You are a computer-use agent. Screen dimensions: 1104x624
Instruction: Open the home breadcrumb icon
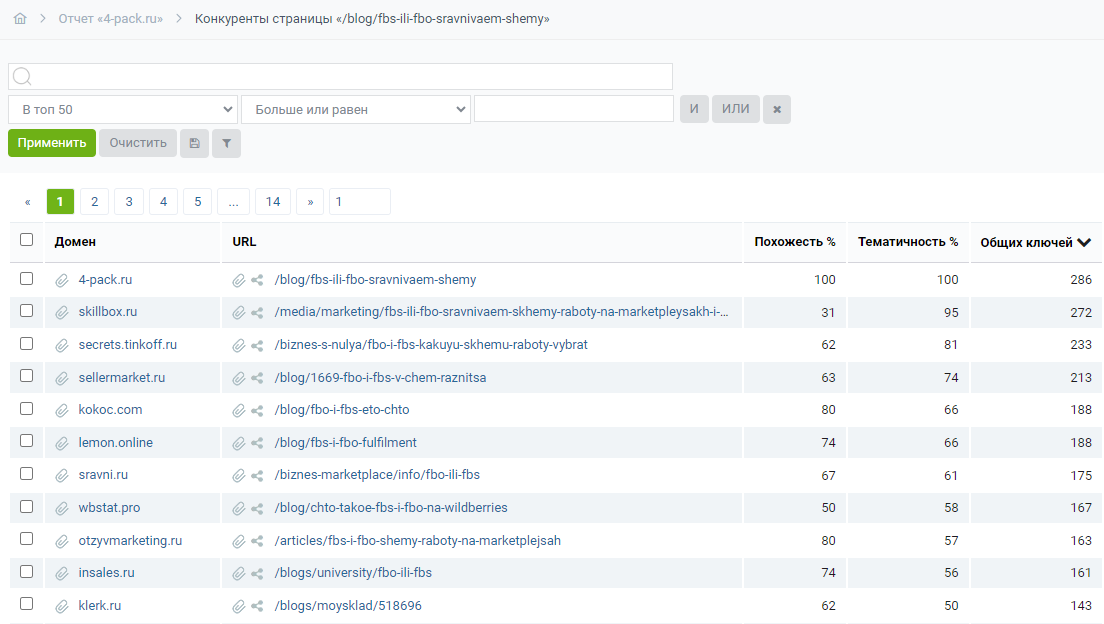coord(20,18)
